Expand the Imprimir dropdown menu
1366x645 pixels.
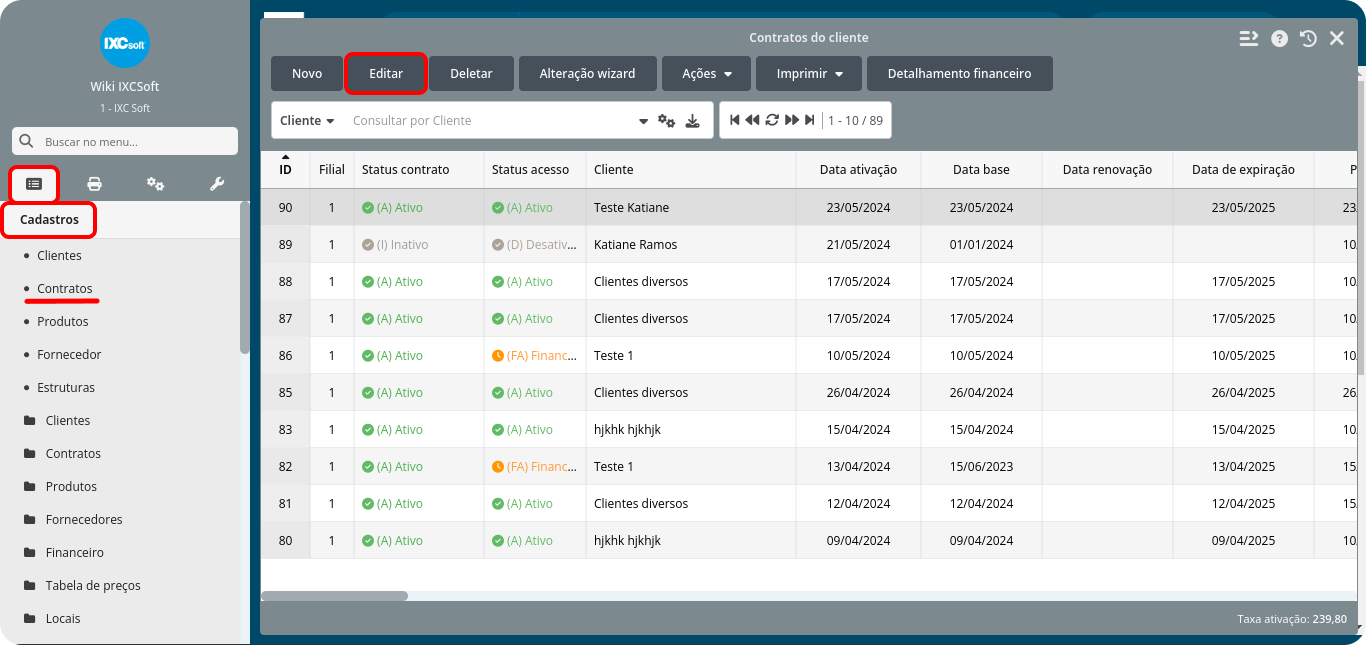pyautogui.click(x=810, y=74)
